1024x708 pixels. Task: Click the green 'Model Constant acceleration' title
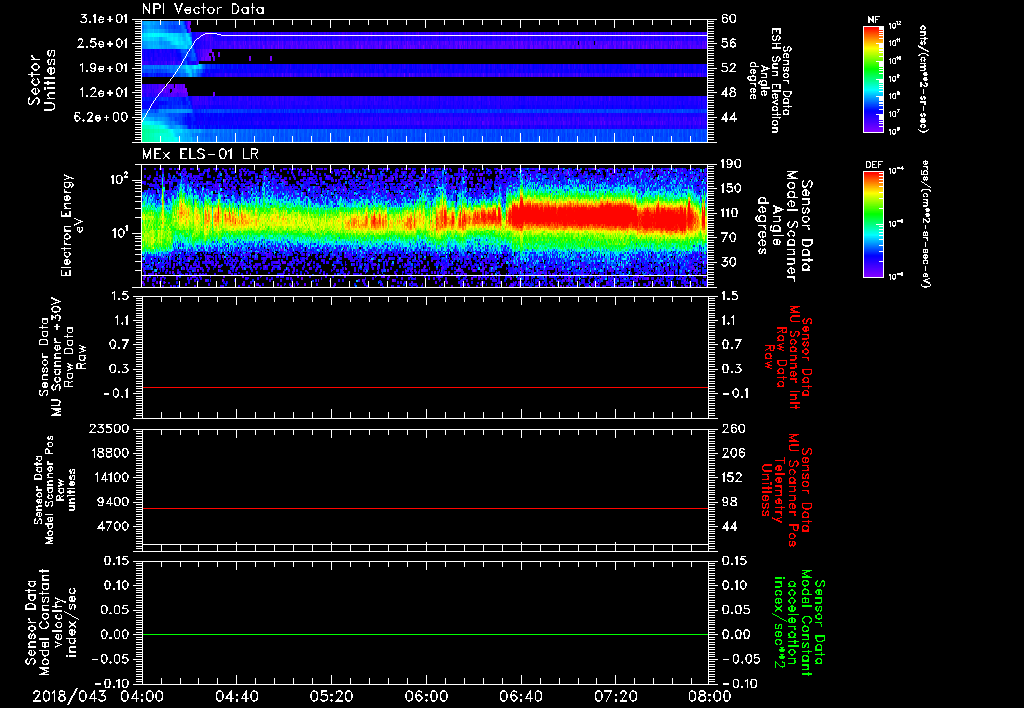point(798,623)
